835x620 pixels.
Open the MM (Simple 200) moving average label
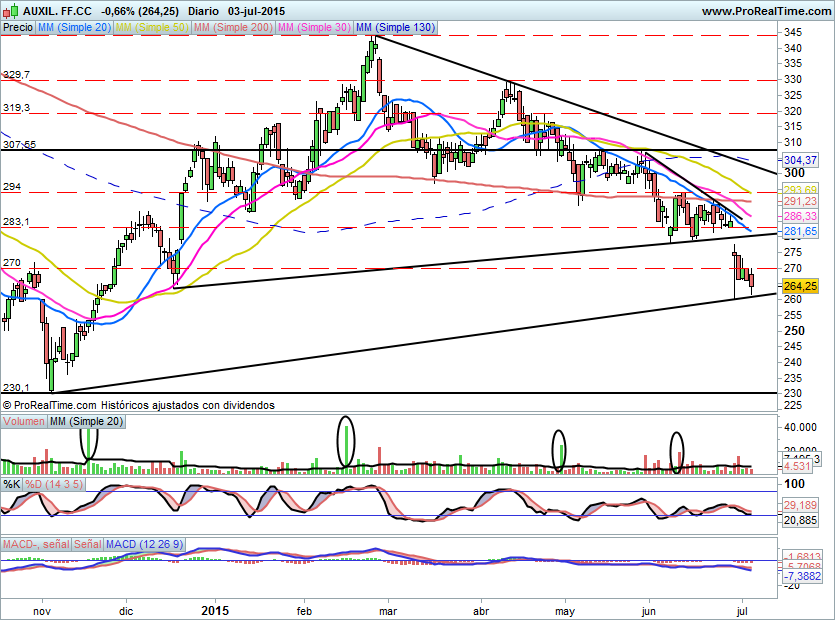(233, 28)
